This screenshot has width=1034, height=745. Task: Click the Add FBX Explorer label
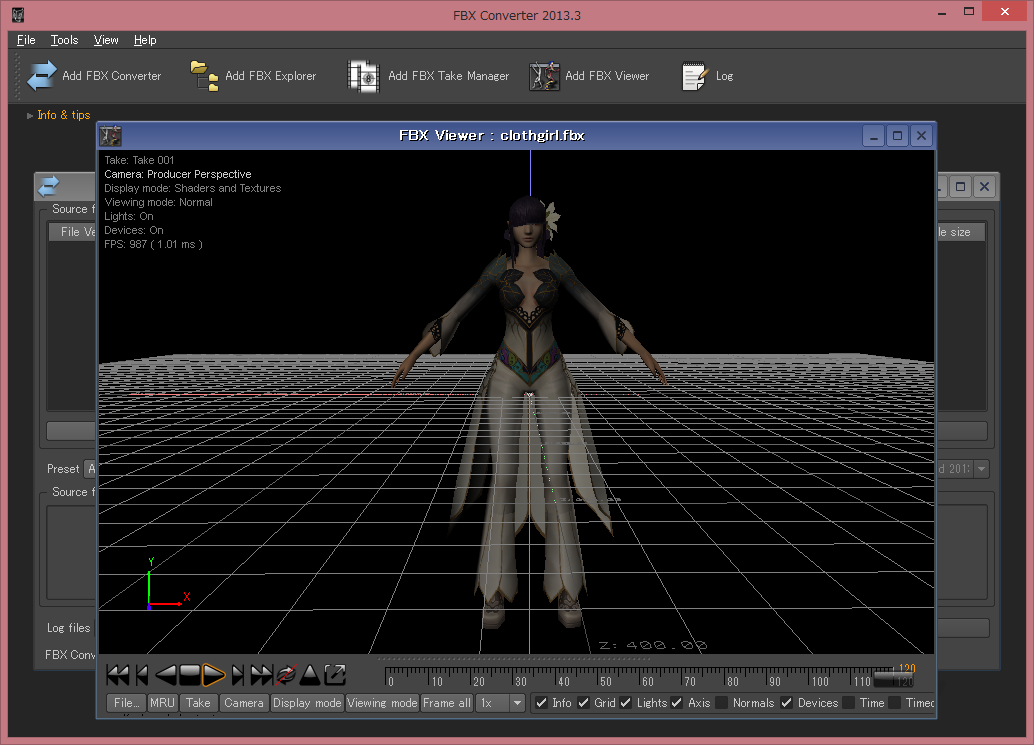(x=270, y=76)
